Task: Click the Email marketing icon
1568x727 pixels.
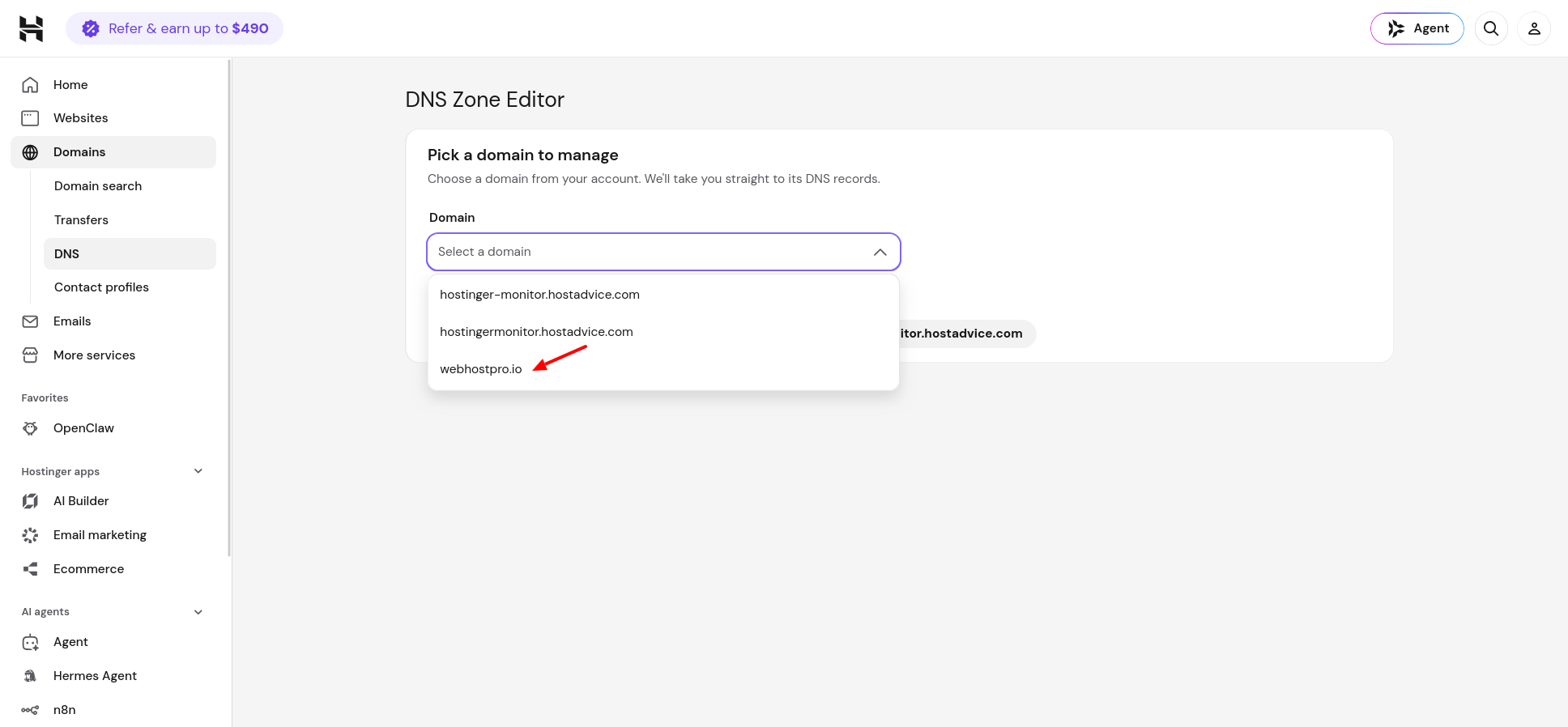Action: coord(30,535)
